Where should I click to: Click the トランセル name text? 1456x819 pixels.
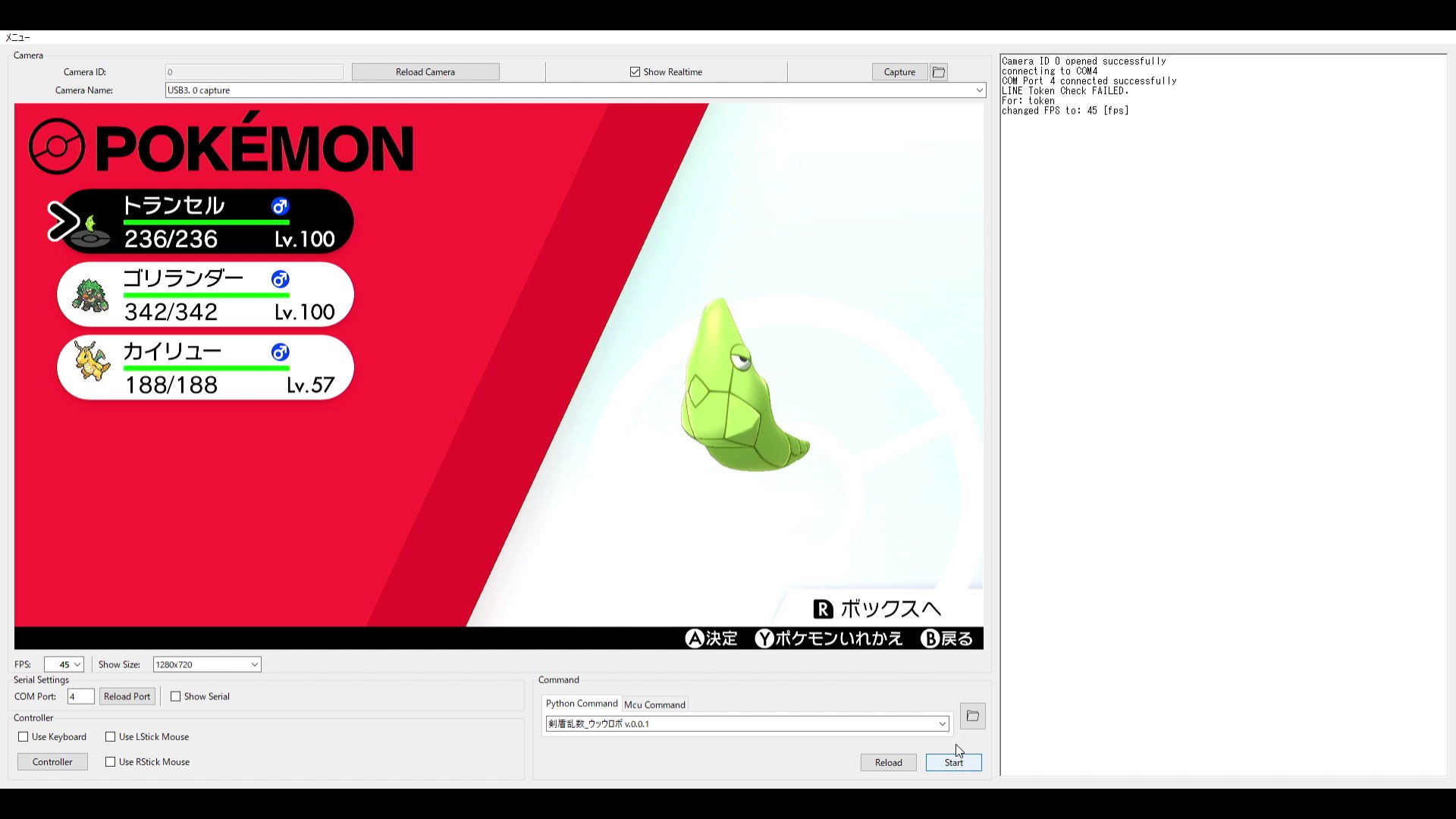click(174, 206)
